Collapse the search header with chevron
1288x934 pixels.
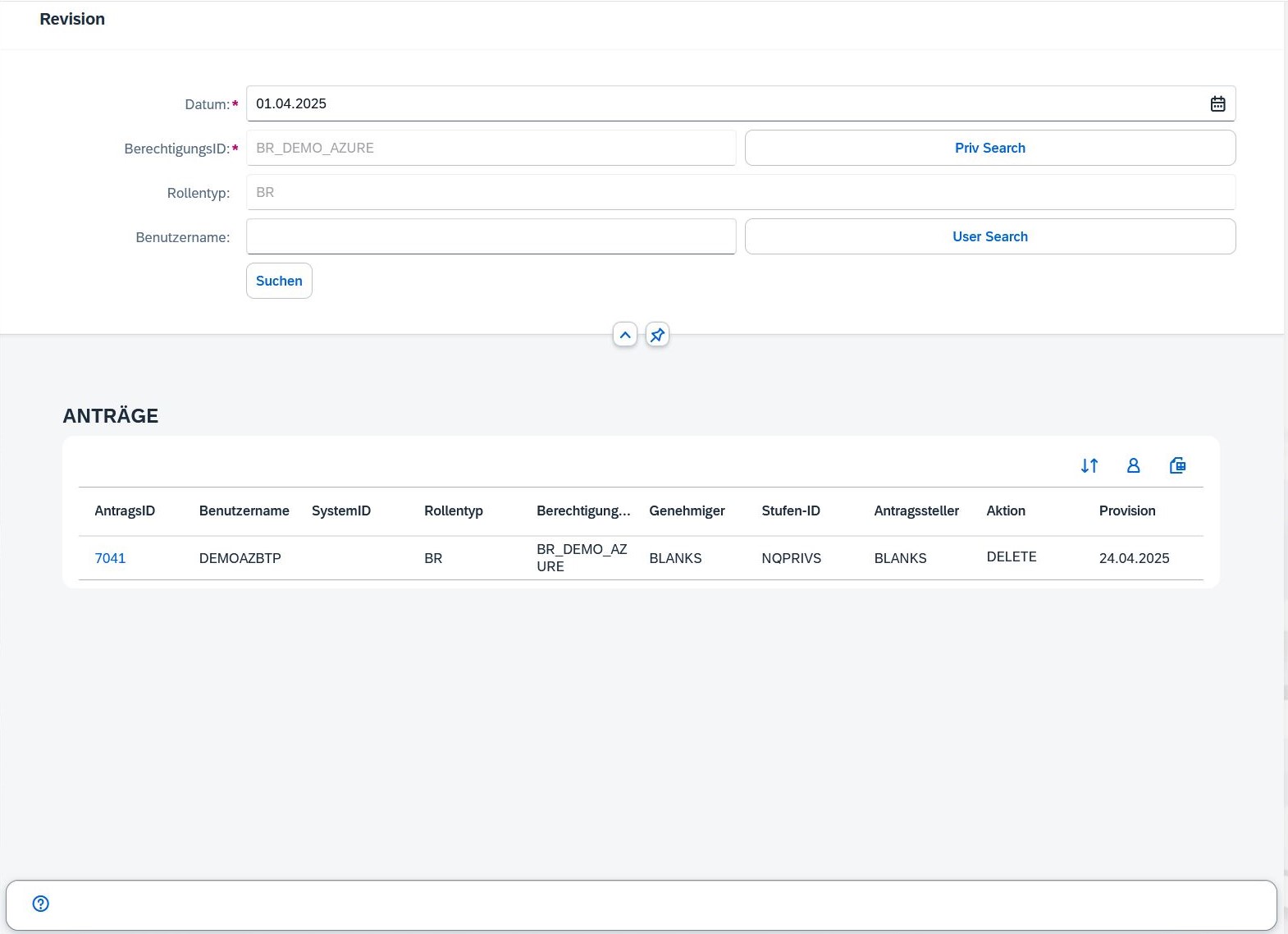pos(625,335)
